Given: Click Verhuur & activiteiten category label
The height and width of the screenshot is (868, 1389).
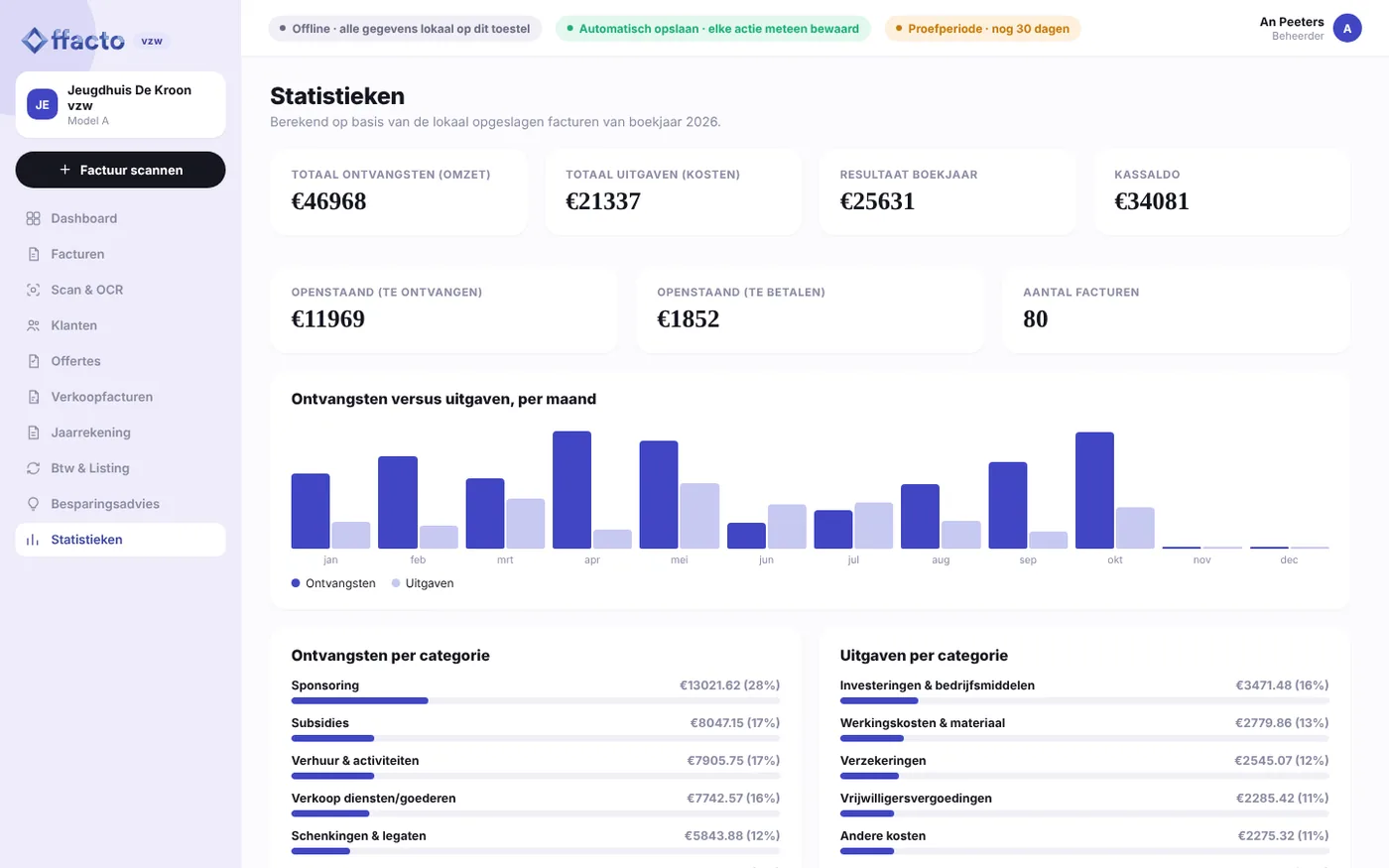Looking at the screenshot, I should coord(355,761).
